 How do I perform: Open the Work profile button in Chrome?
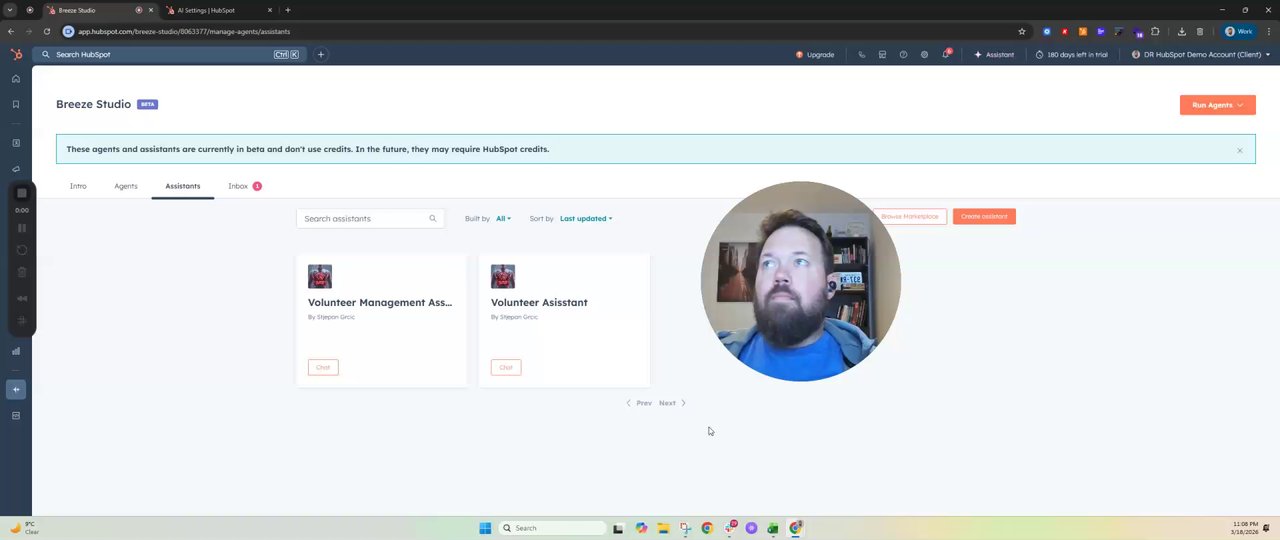pos(1239,31)
